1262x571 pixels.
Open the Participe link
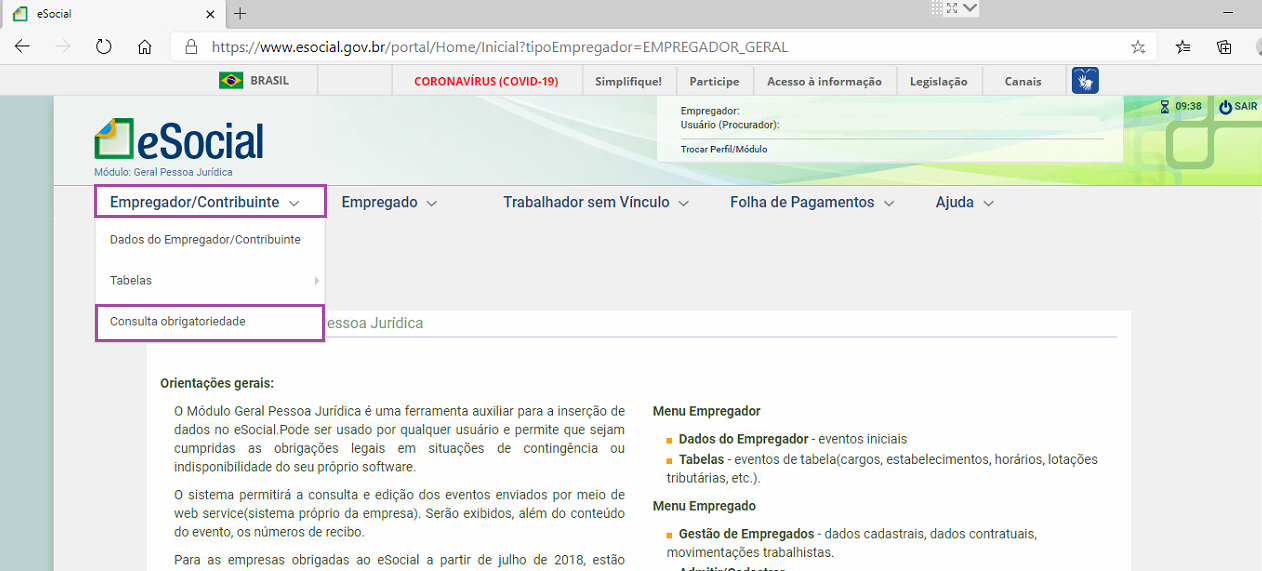coord(714,81)
